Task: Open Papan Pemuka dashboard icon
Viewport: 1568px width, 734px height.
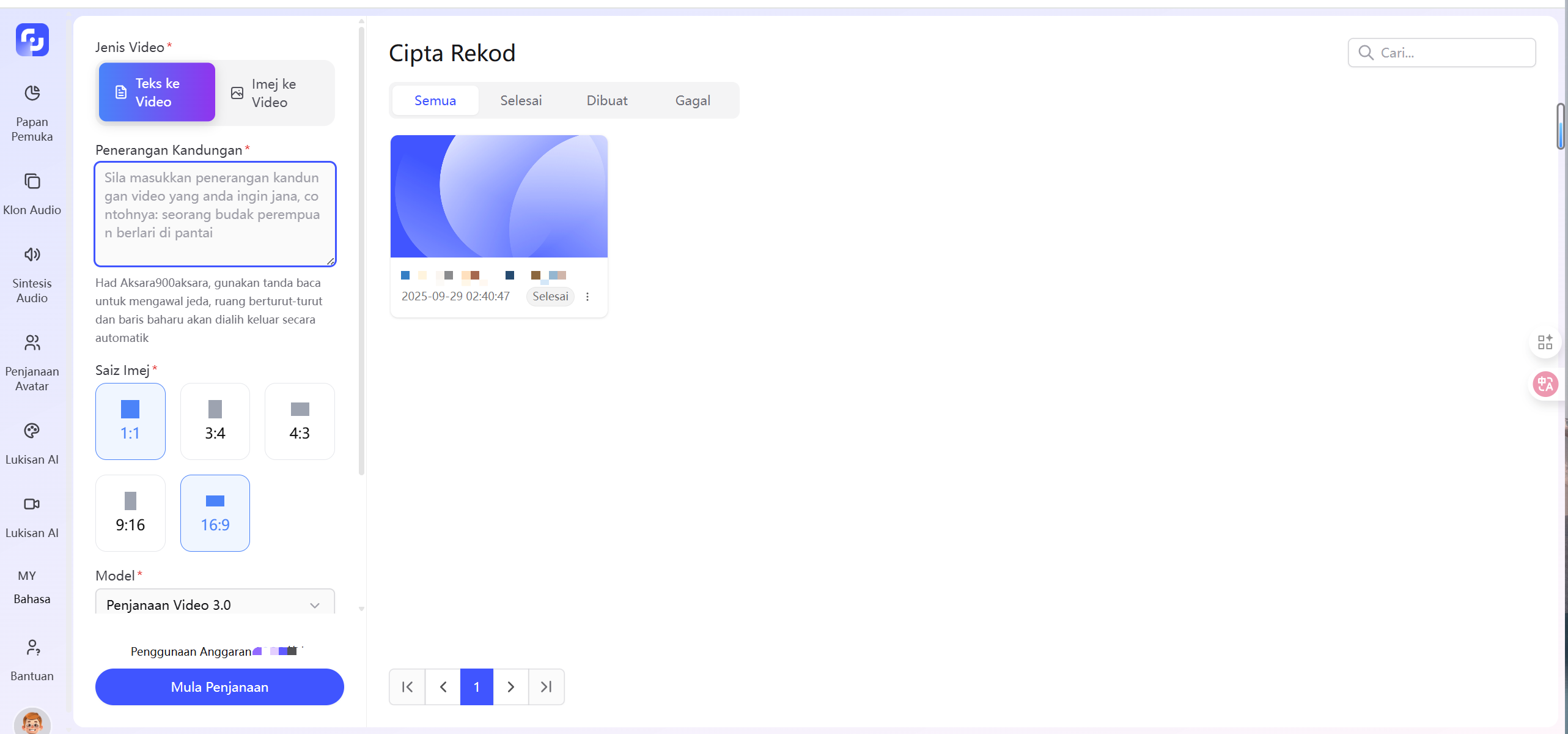Action: tap(32, 94)
